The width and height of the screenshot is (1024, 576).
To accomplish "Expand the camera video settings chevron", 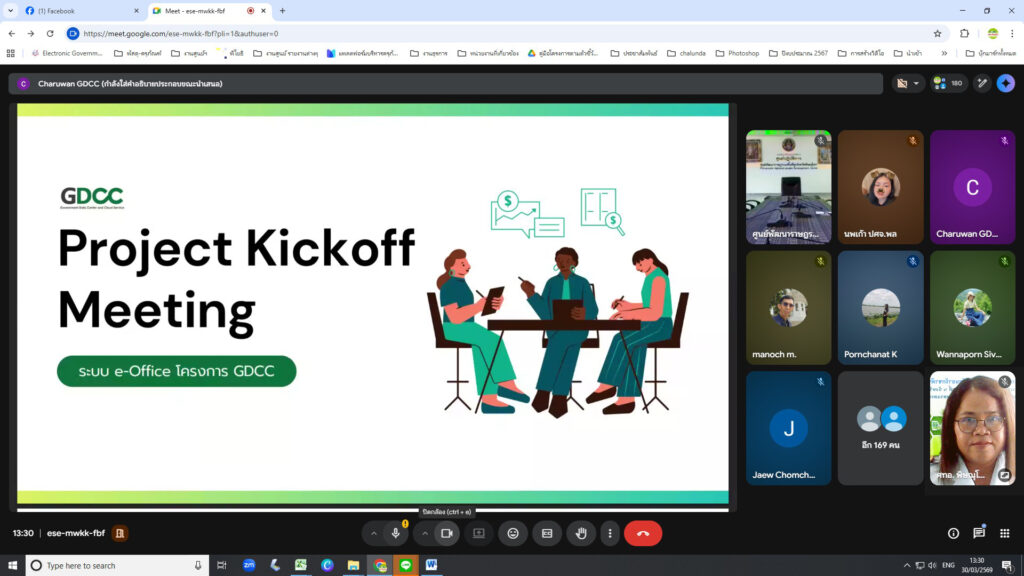I will click(x=425, y=534).
